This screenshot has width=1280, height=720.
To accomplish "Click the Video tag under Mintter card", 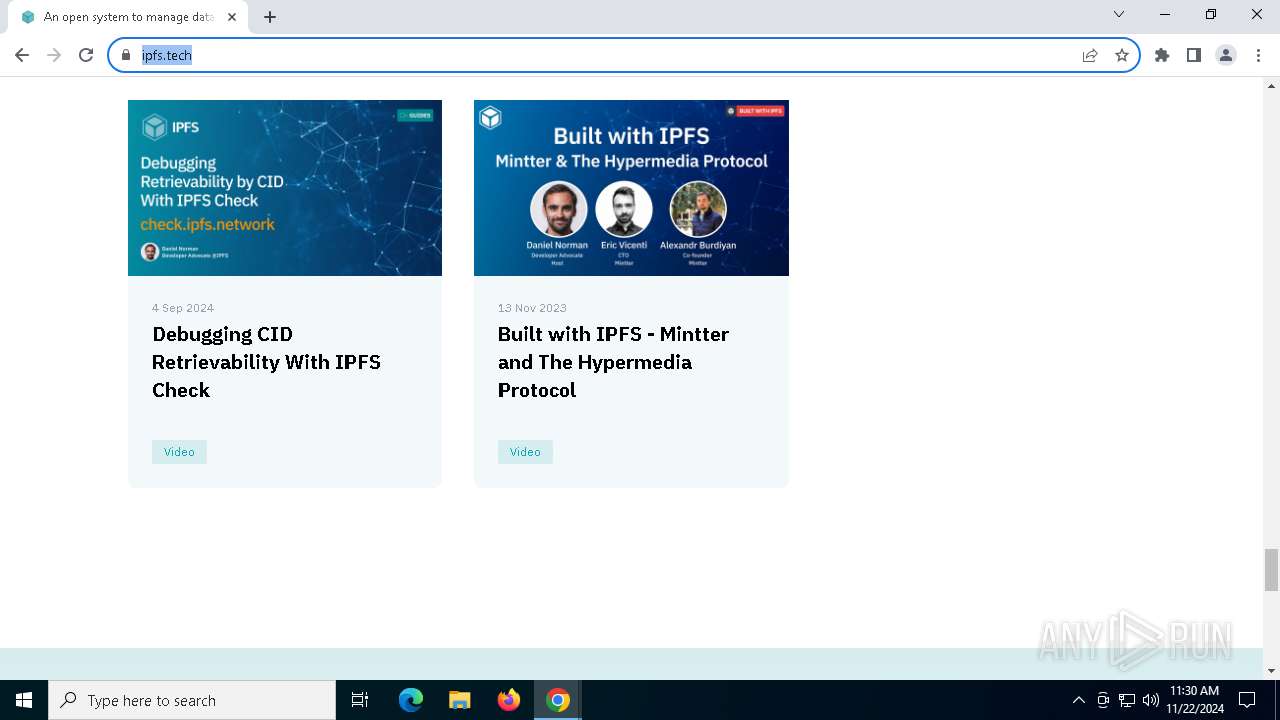I will 525,452.
